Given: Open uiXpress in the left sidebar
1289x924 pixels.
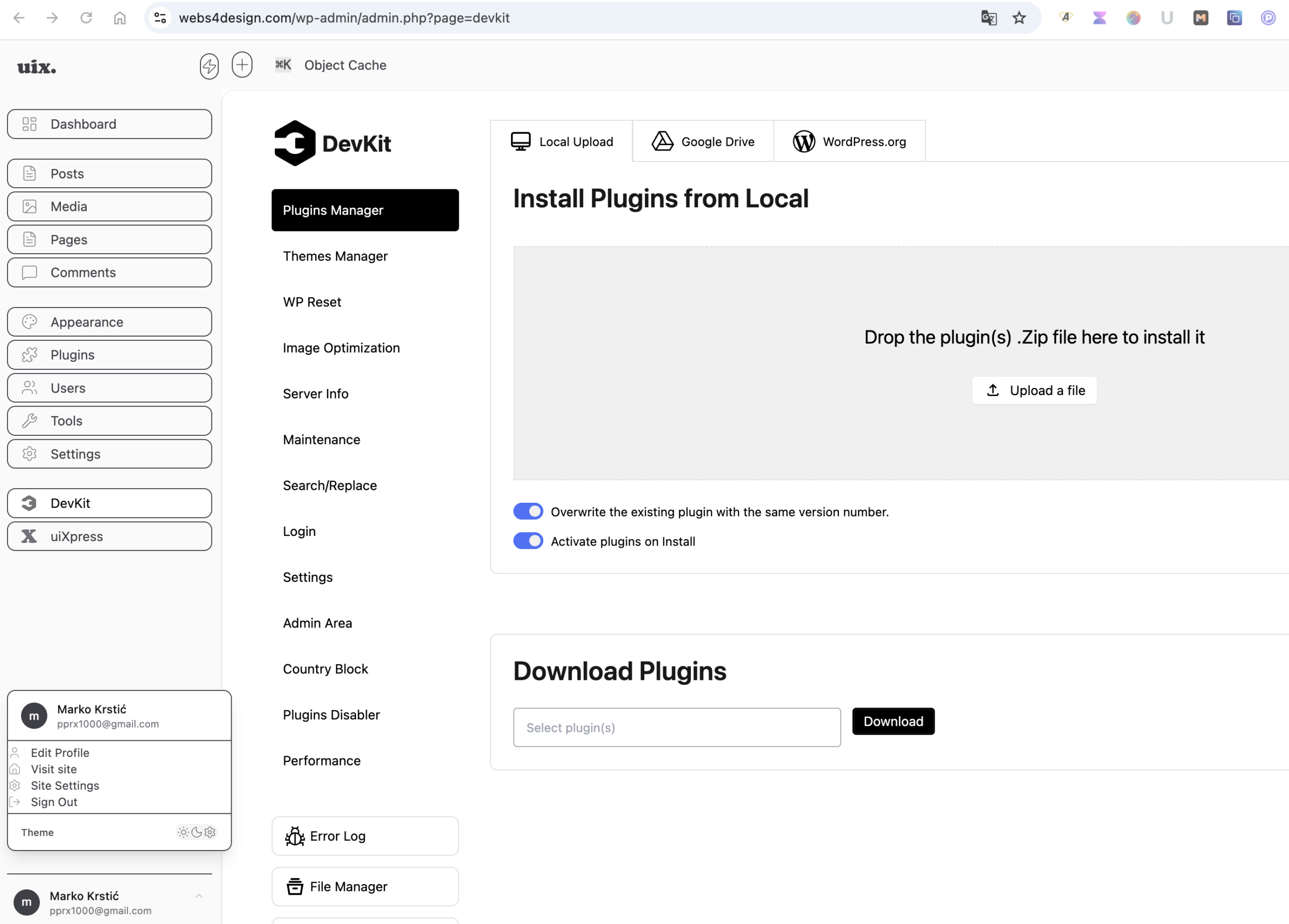Looking at the screenshot, I should pos(110,536).
